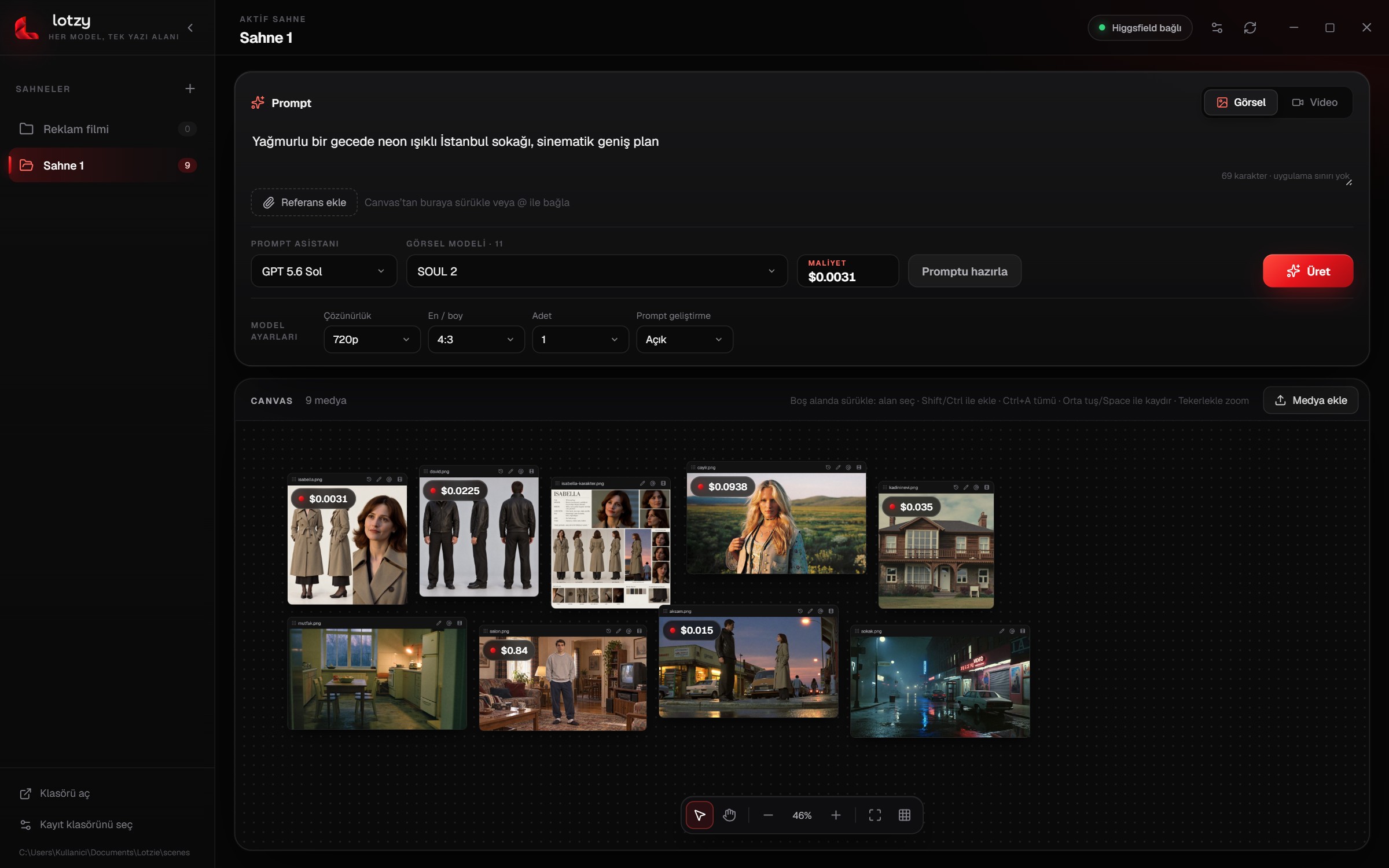Click the @ reference icon on cayir.png card
Screen dimensions: 1389x868
[848, 467]
